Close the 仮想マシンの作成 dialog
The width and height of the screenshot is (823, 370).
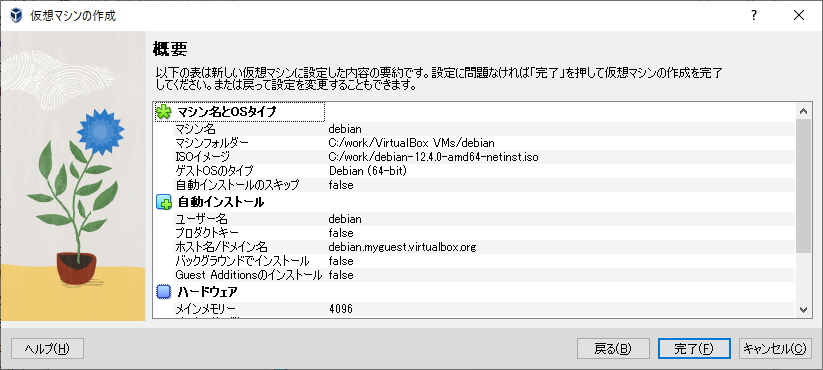pyautogui.click(x=799, y=16)
